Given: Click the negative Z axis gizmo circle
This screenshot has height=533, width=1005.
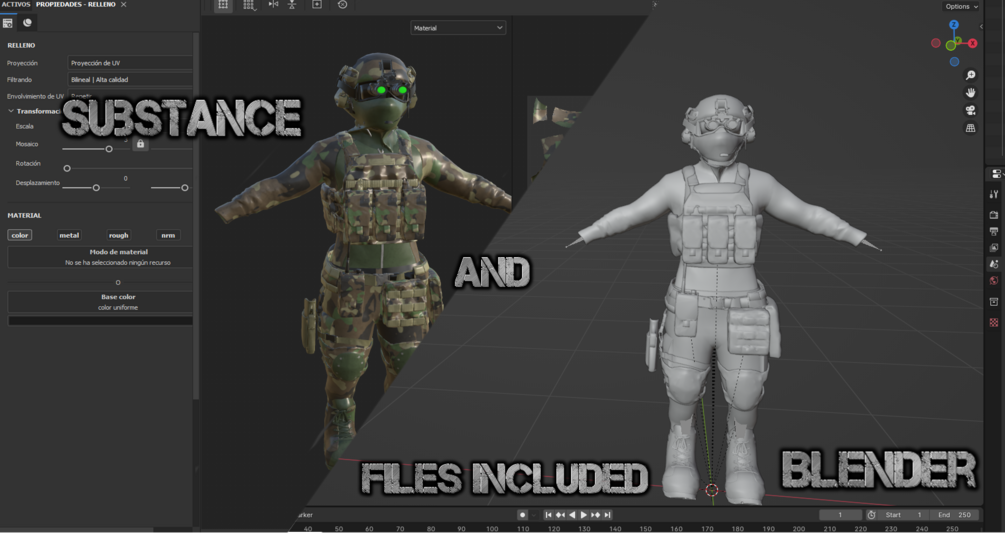Looking at the screenshot, I should click(x=954, y=62).
